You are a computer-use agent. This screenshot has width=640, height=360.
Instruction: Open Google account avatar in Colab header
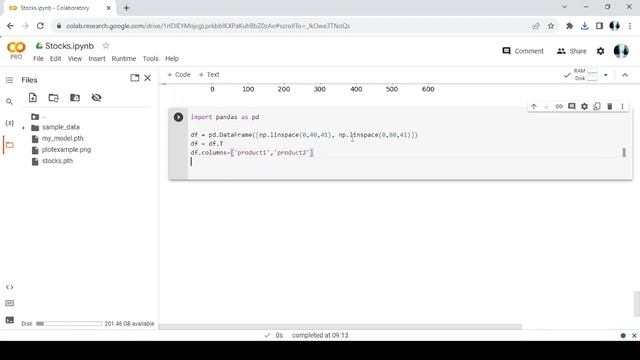[x=621, y=51]
